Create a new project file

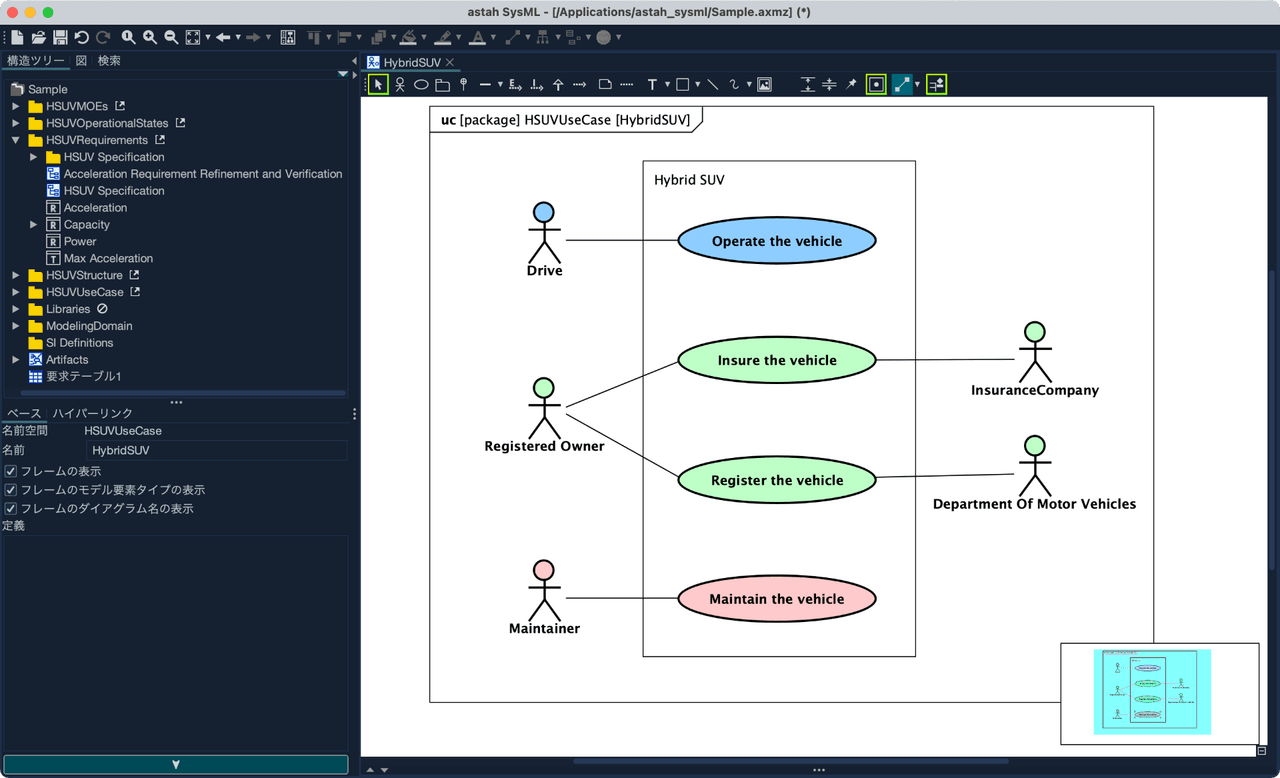(x=17, y=37)
